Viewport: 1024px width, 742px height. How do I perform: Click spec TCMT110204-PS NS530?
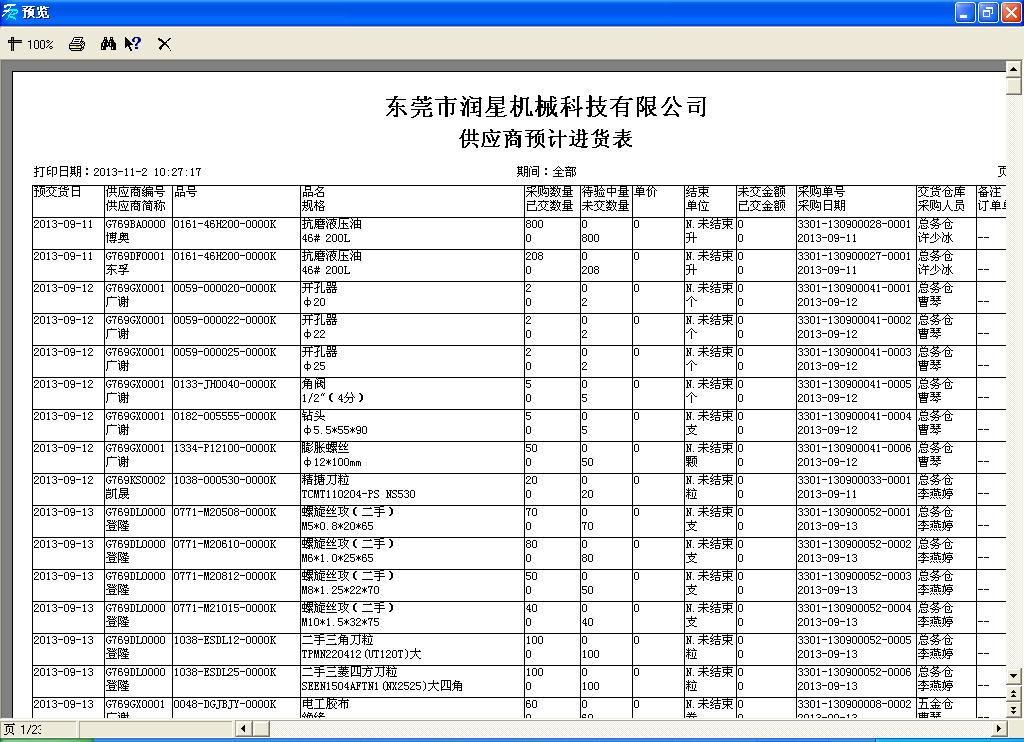coord(359,494)
